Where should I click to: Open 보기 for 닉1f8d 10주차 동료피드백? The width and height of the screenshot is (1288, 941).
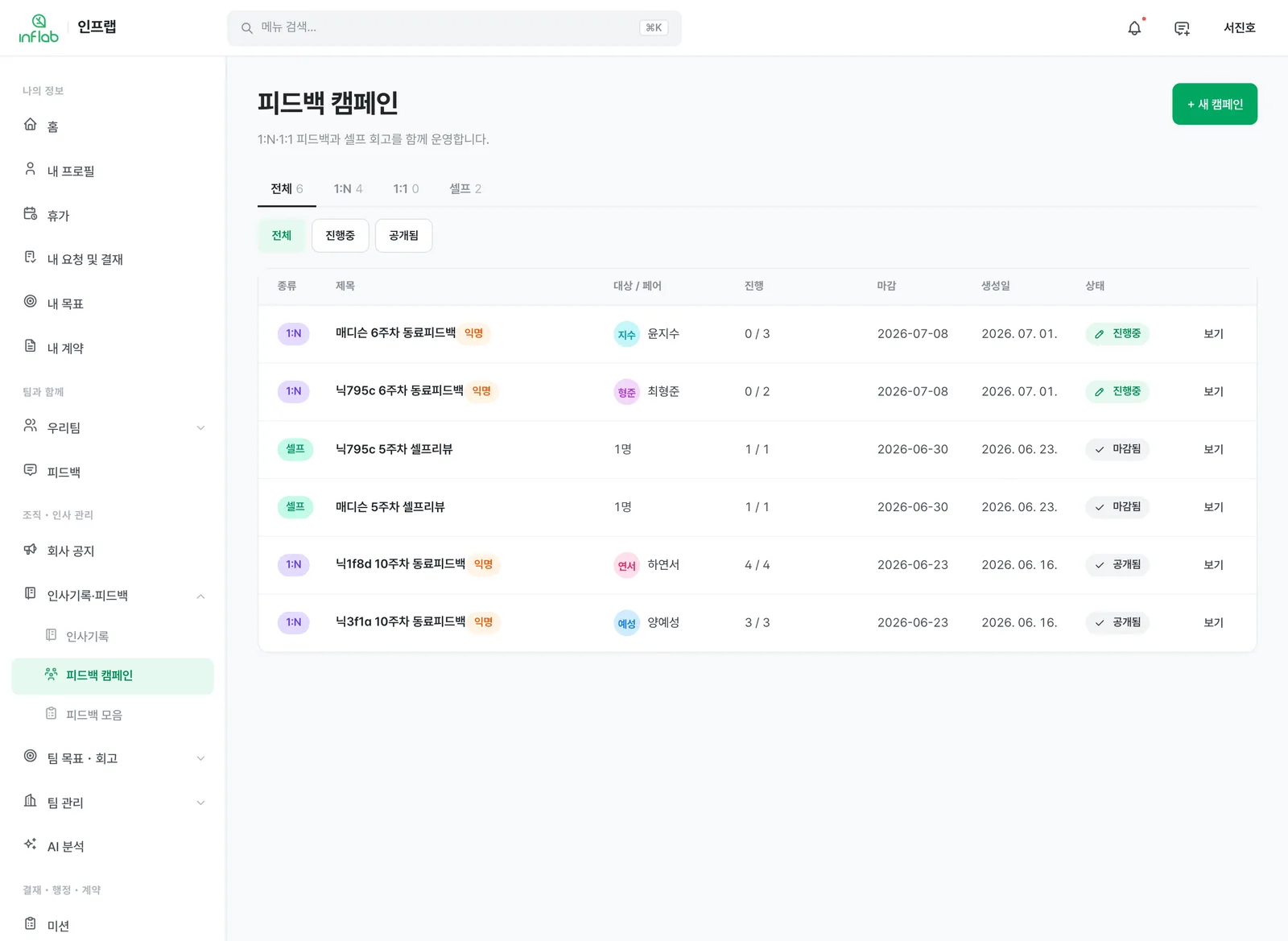[1213, 565]
